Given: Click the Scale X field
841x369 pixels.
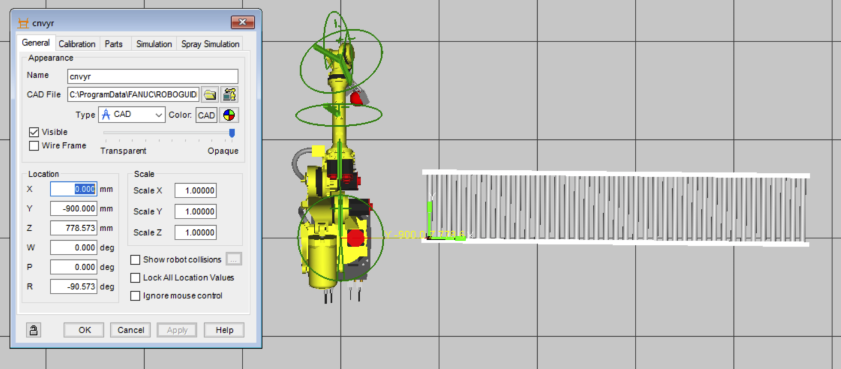Looking at the screenshot, I should tap(196, 190).
